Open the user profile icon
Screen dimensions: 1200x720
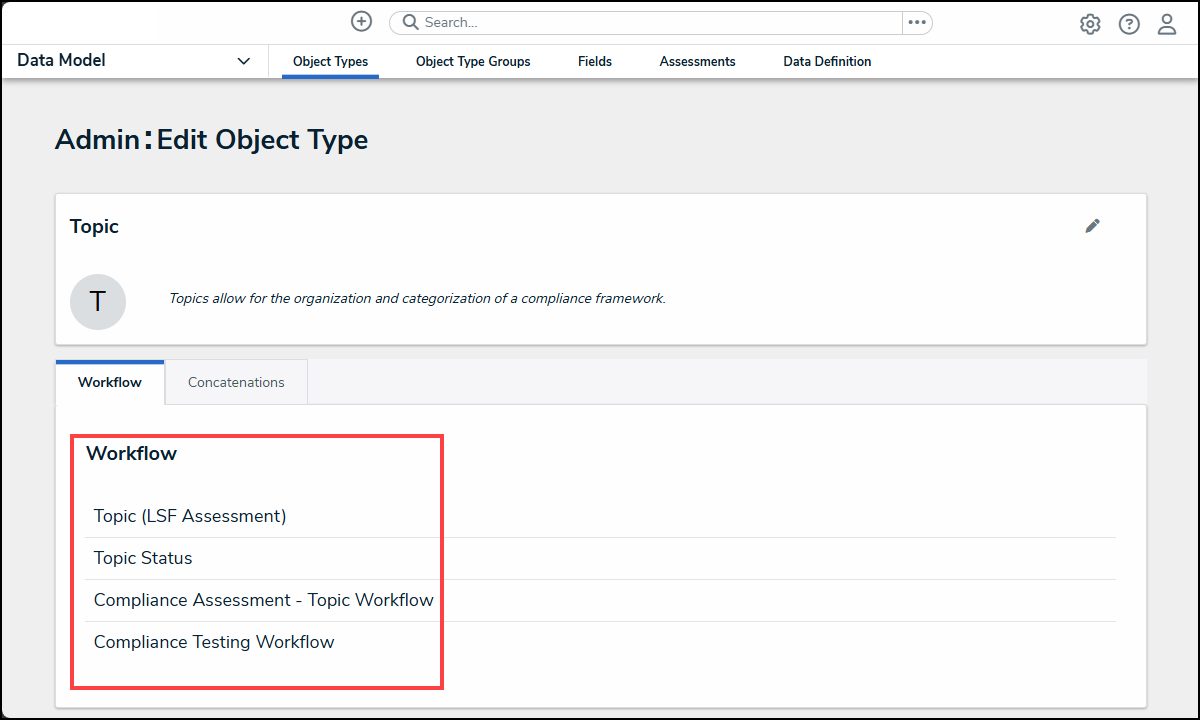[1167, 25]
